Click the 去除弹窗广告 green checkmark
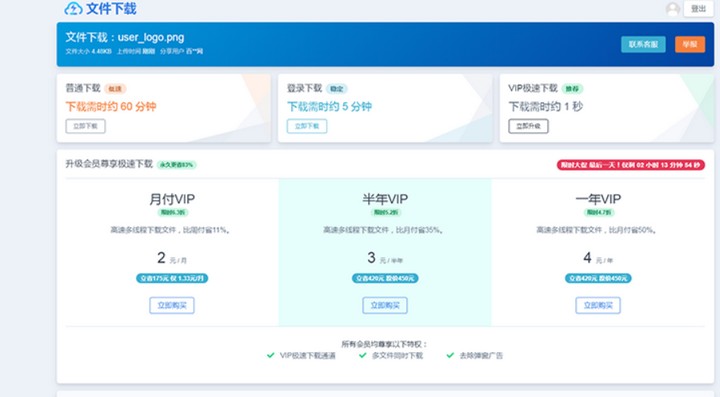The image size is (720, 397). click(x=450, y=355)
